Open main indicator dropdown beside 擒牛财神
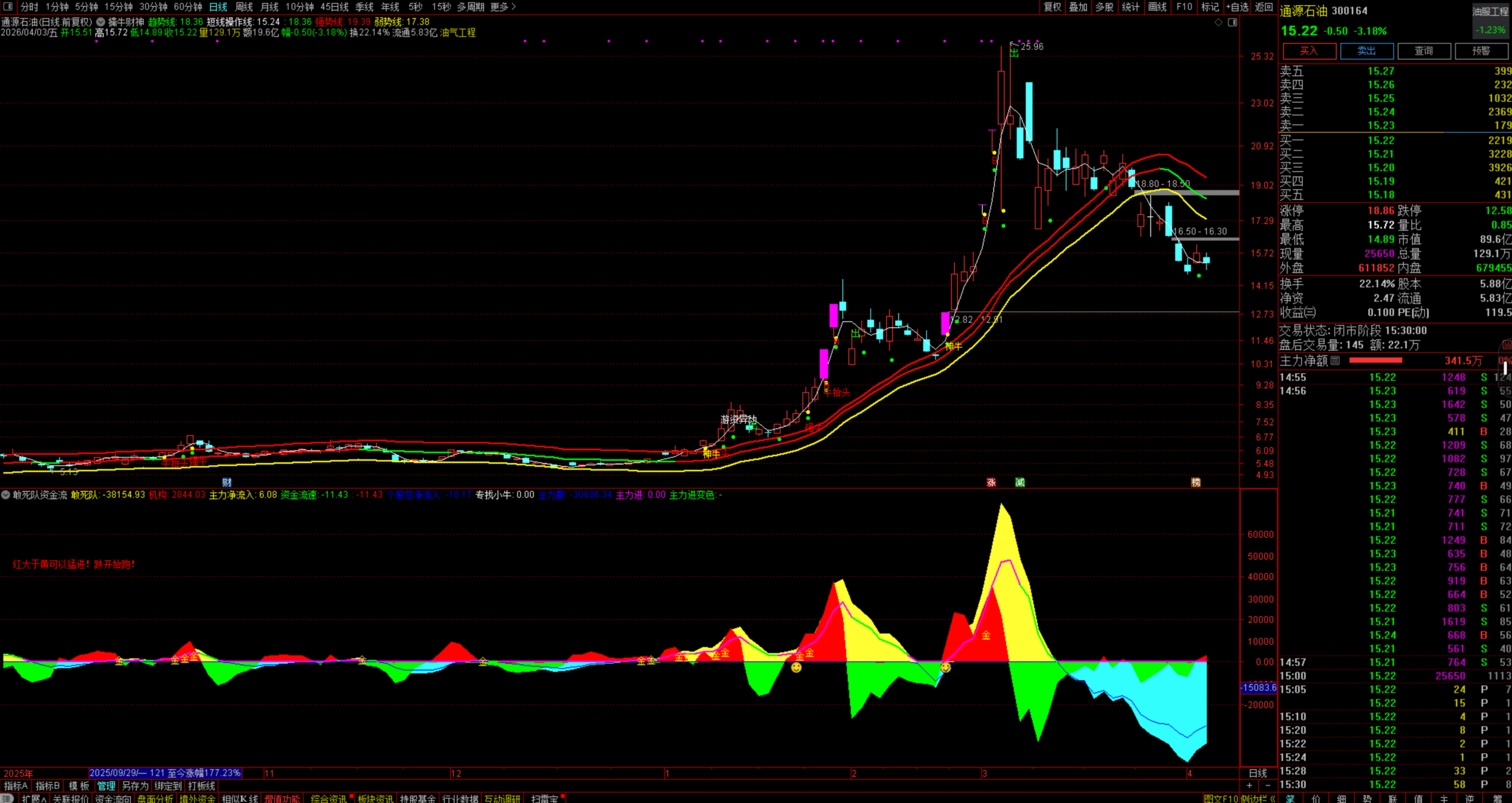Screen dimensions: 1512x803 coord(101,22)
